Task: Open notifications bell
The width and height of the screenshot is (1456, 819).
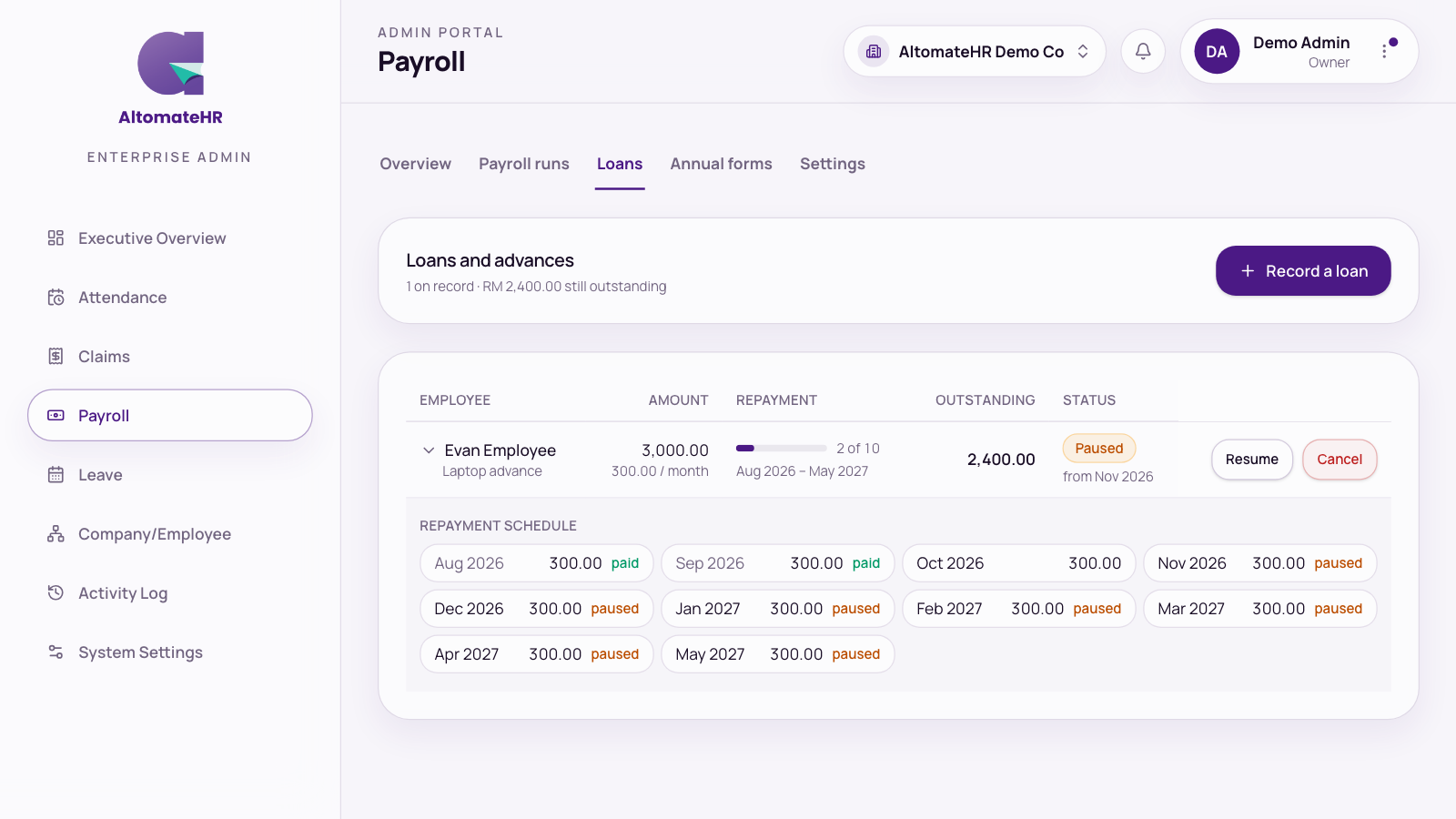Action: point(1143,51)
